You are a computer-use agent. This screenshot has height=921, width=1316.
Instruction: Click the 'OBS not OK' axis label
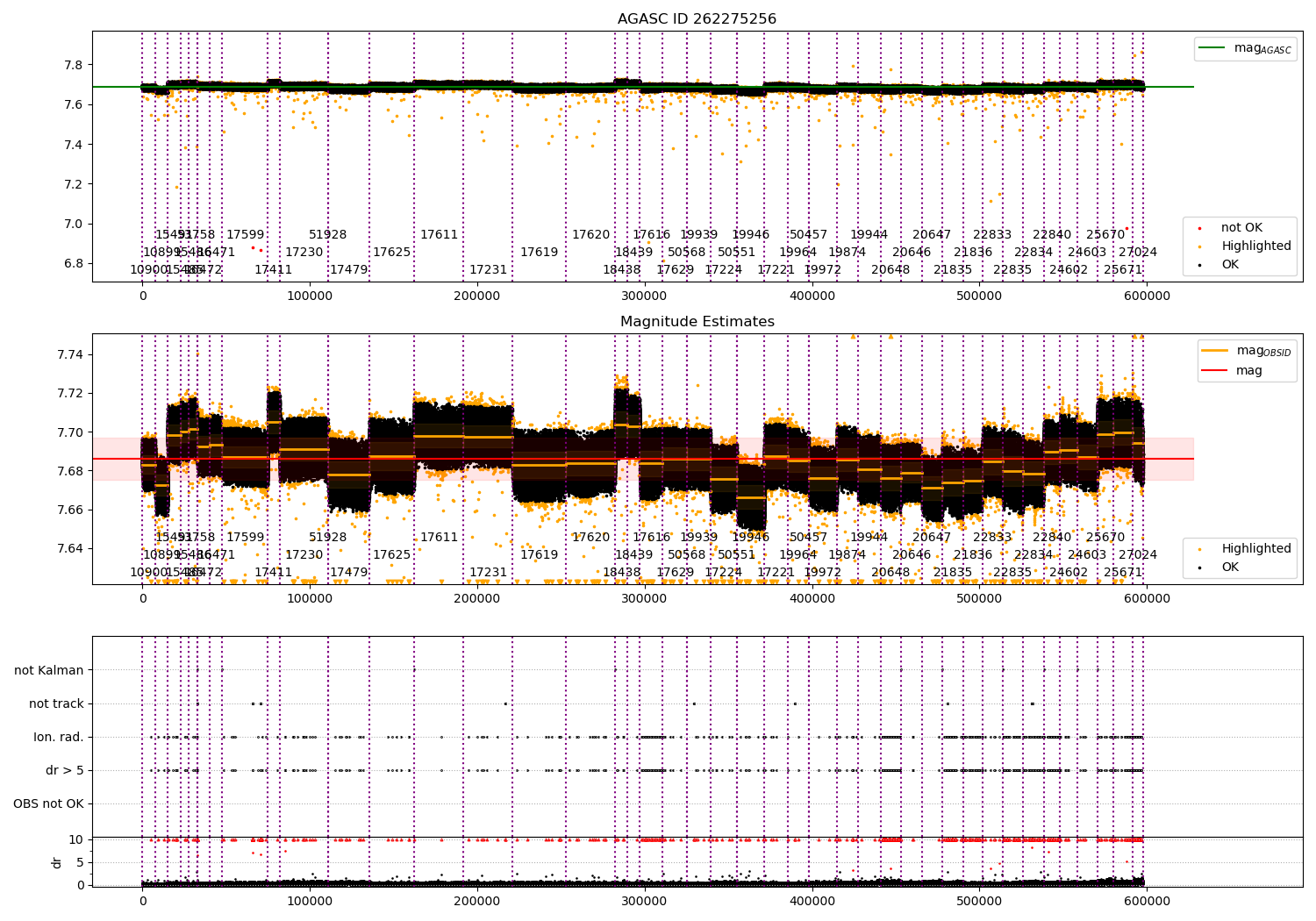pyautogui.click(x=49, y=803)
